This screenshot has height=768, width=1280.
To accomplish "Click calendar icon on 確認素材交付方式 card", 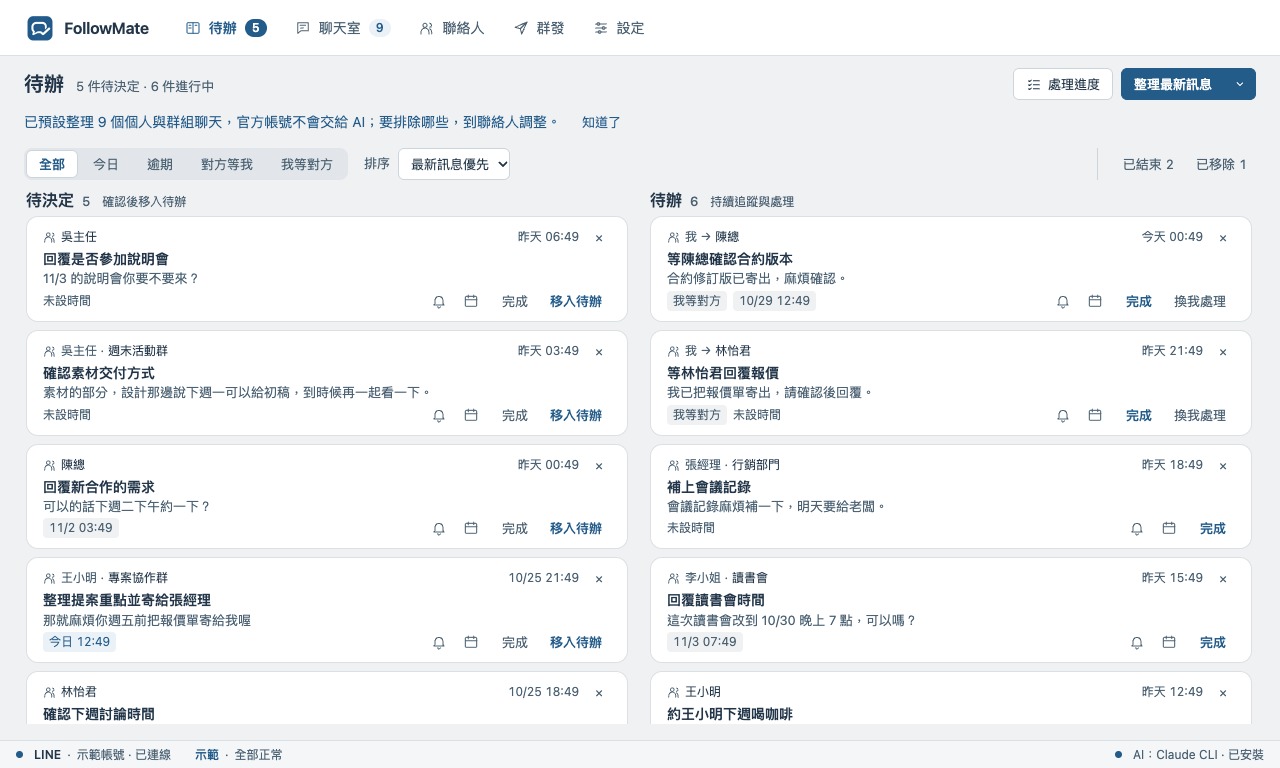I will coord(471,415).
